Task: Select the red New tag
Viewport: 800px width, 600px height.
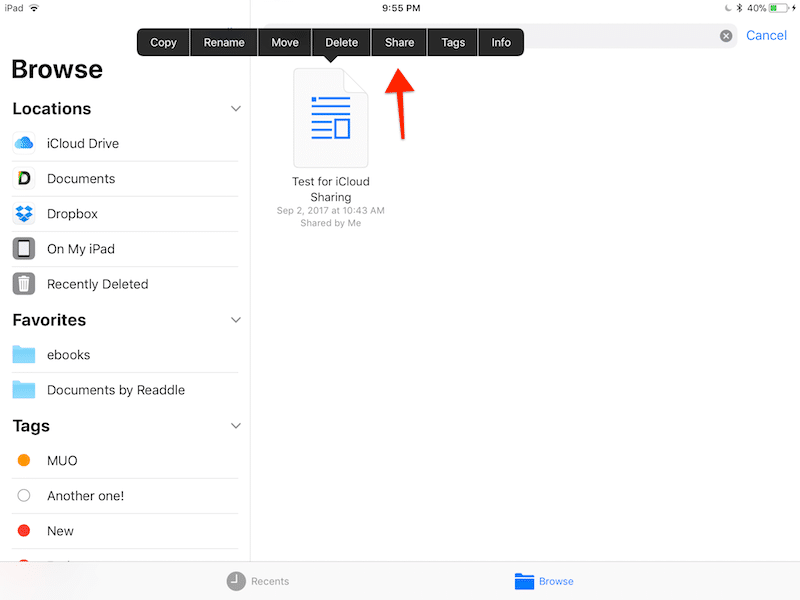Action: coord(24,531)
